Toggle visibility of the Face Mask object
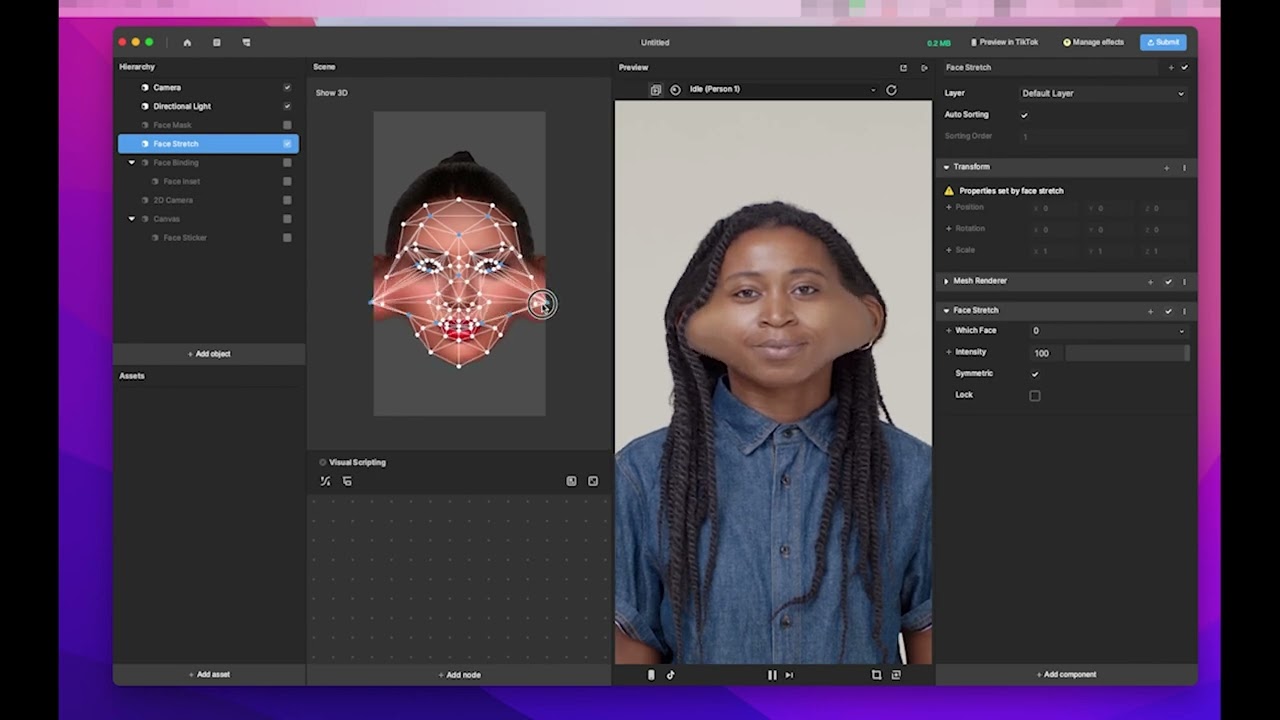This screenshot has height=720, width=1280. click(x=287, y=125)
